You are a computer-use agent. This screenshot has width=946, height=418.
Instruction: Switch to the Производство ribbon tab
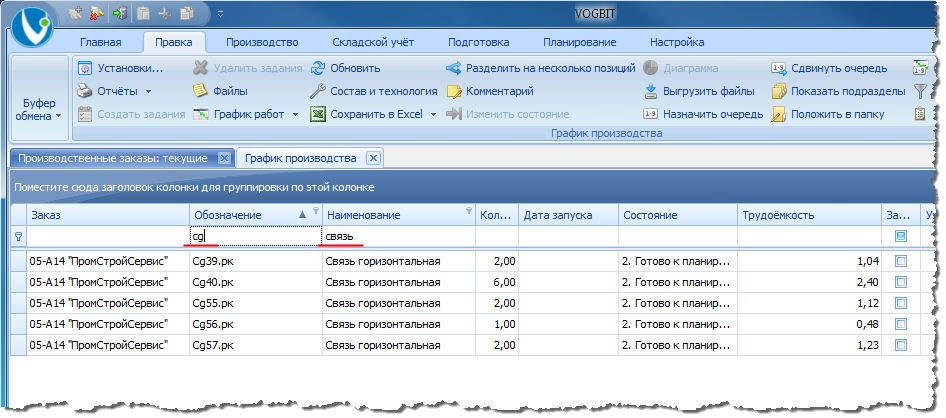tap(262, 42)
